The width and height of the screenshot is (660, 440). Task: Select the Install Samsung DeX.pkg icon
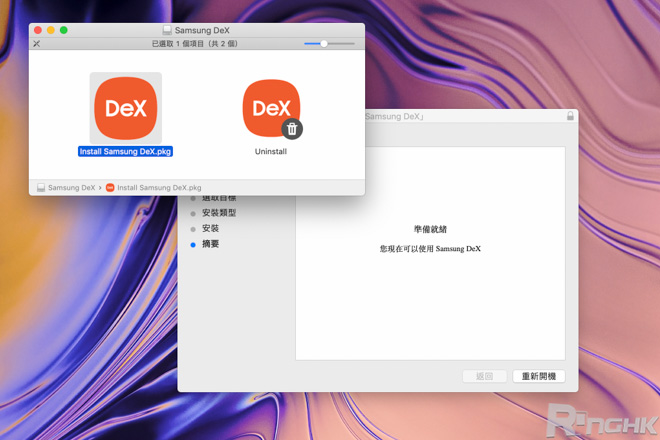coord(125,108)
